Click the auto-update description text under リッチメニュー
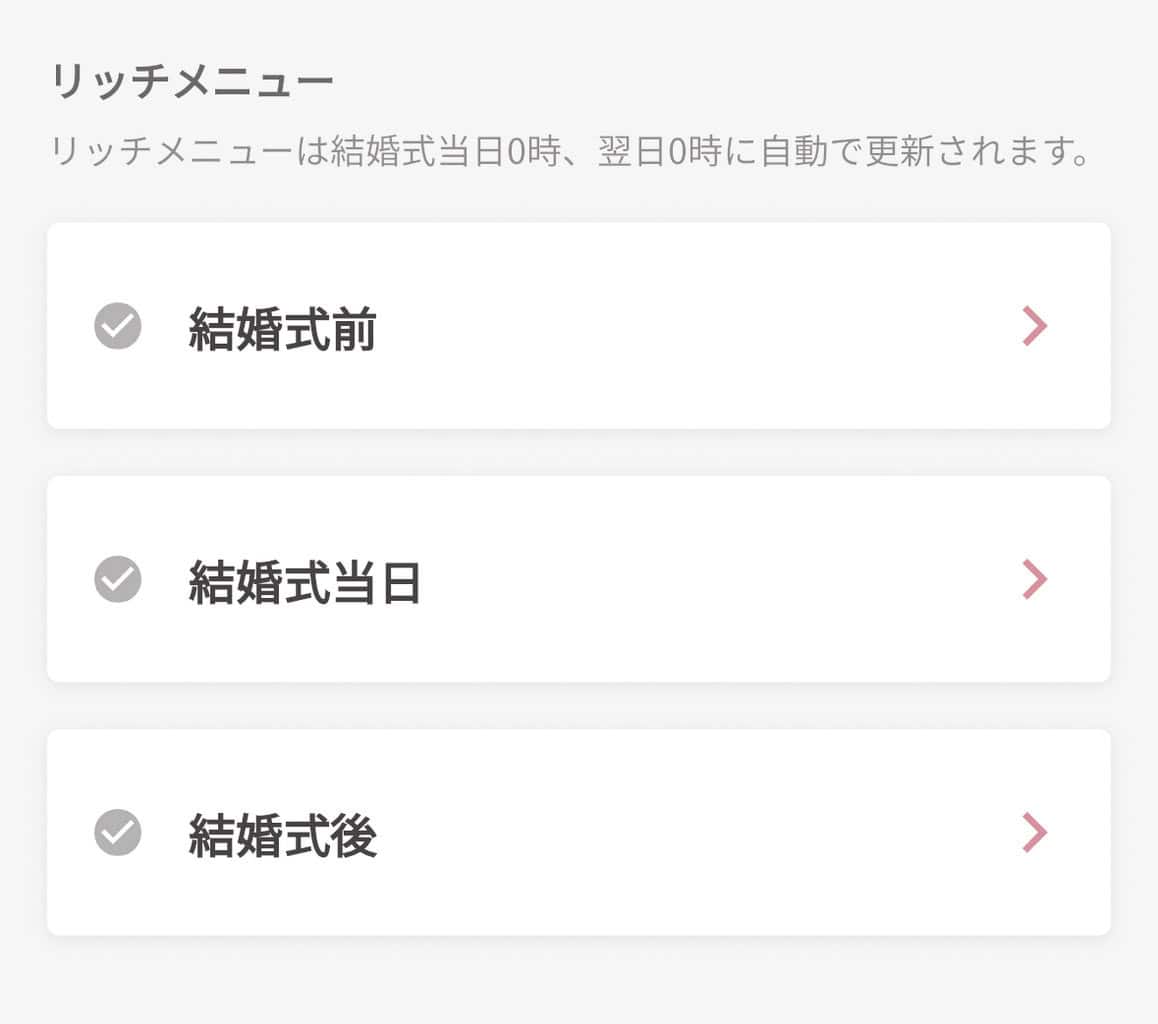This screenshot has width=1158, height=1024. point(570,153)
